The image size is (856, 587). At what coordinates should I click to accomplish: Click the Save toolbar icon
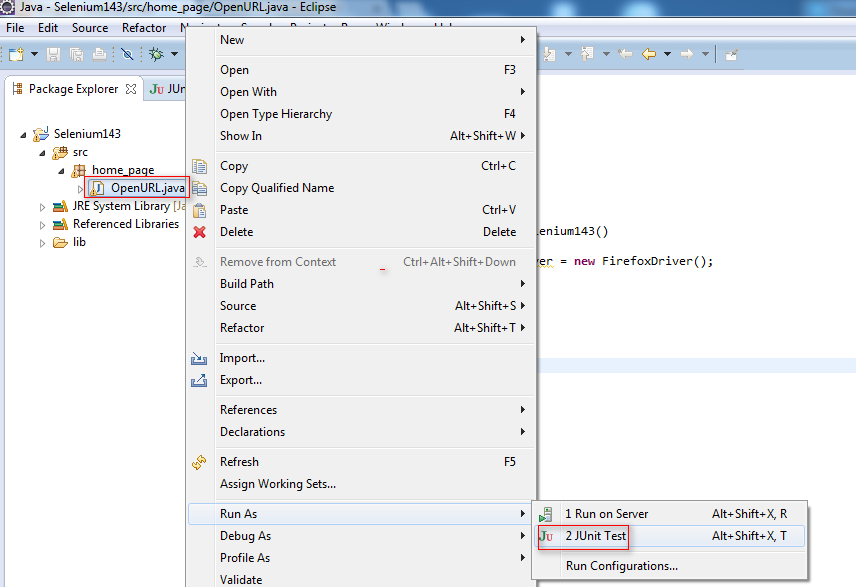(x=54, y=54)
